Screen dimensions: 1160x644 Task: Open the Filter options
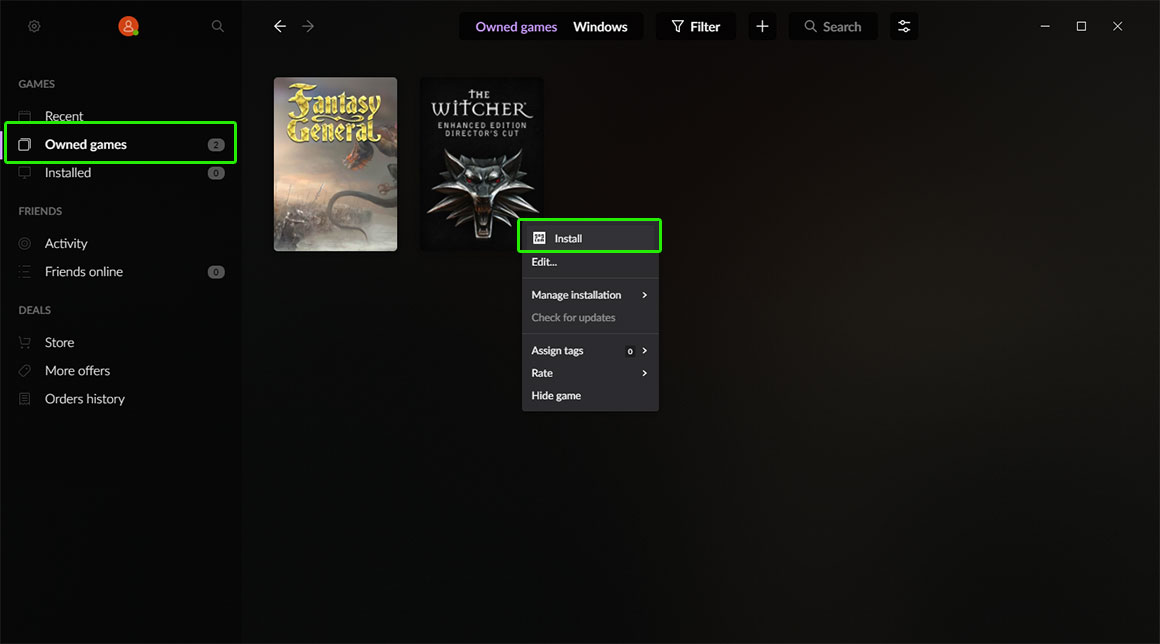pyautogui.click(x=696, y=26)
